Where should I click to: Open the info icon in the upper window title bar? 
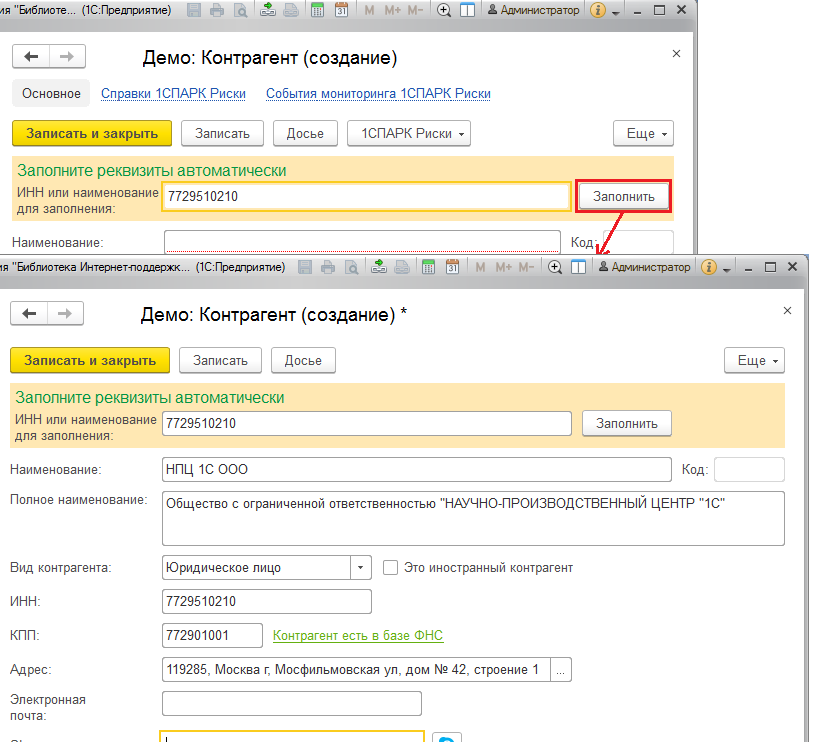tap(598, 10)
